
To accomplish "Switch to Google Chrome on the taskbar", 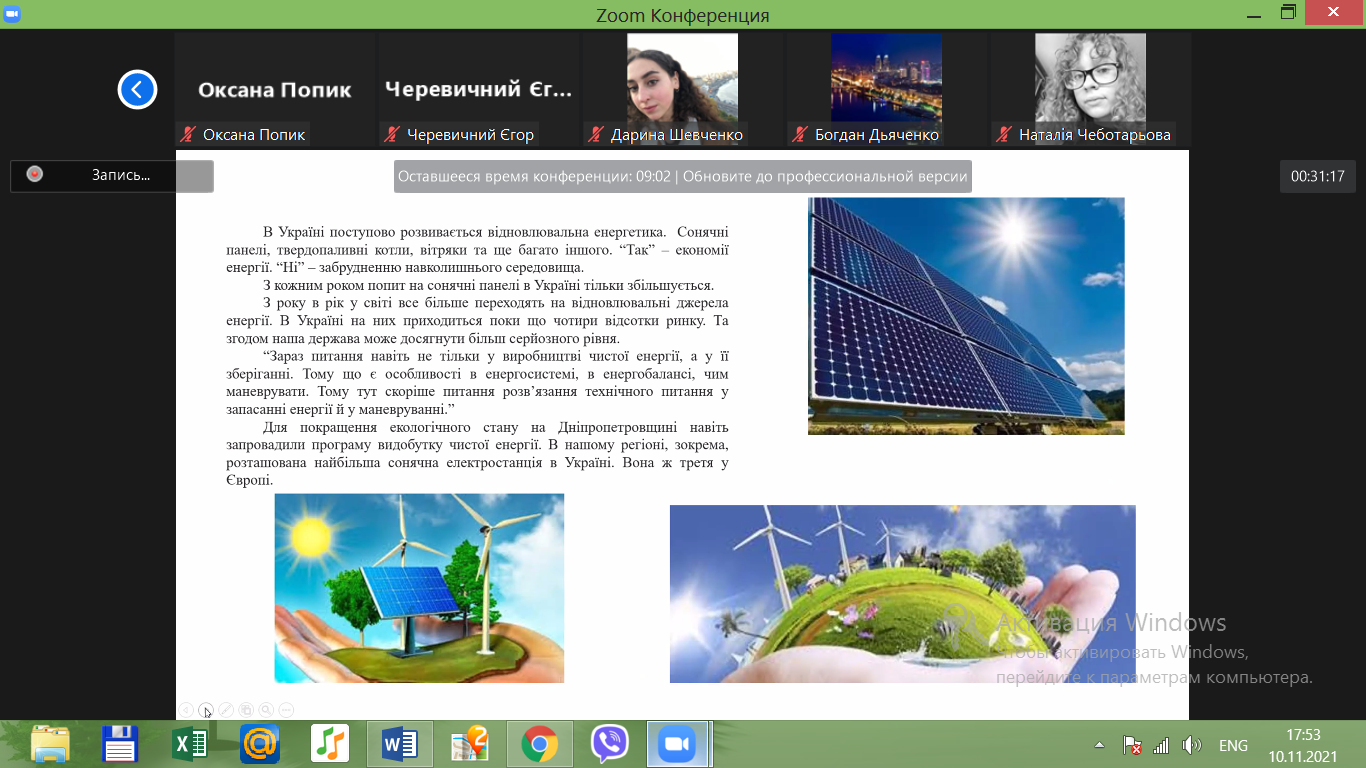I will point(539,744).
